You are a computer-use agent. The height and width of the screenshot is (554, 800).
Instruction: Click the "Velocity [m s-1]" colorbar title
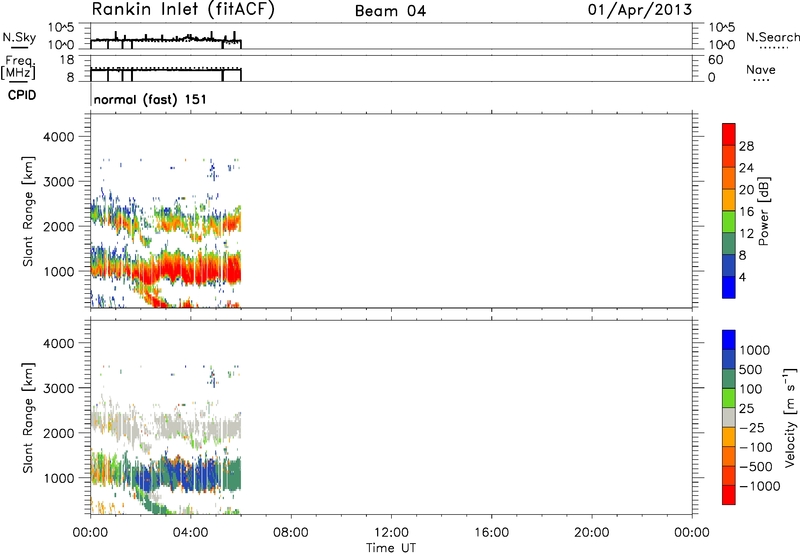click(790, 417)
